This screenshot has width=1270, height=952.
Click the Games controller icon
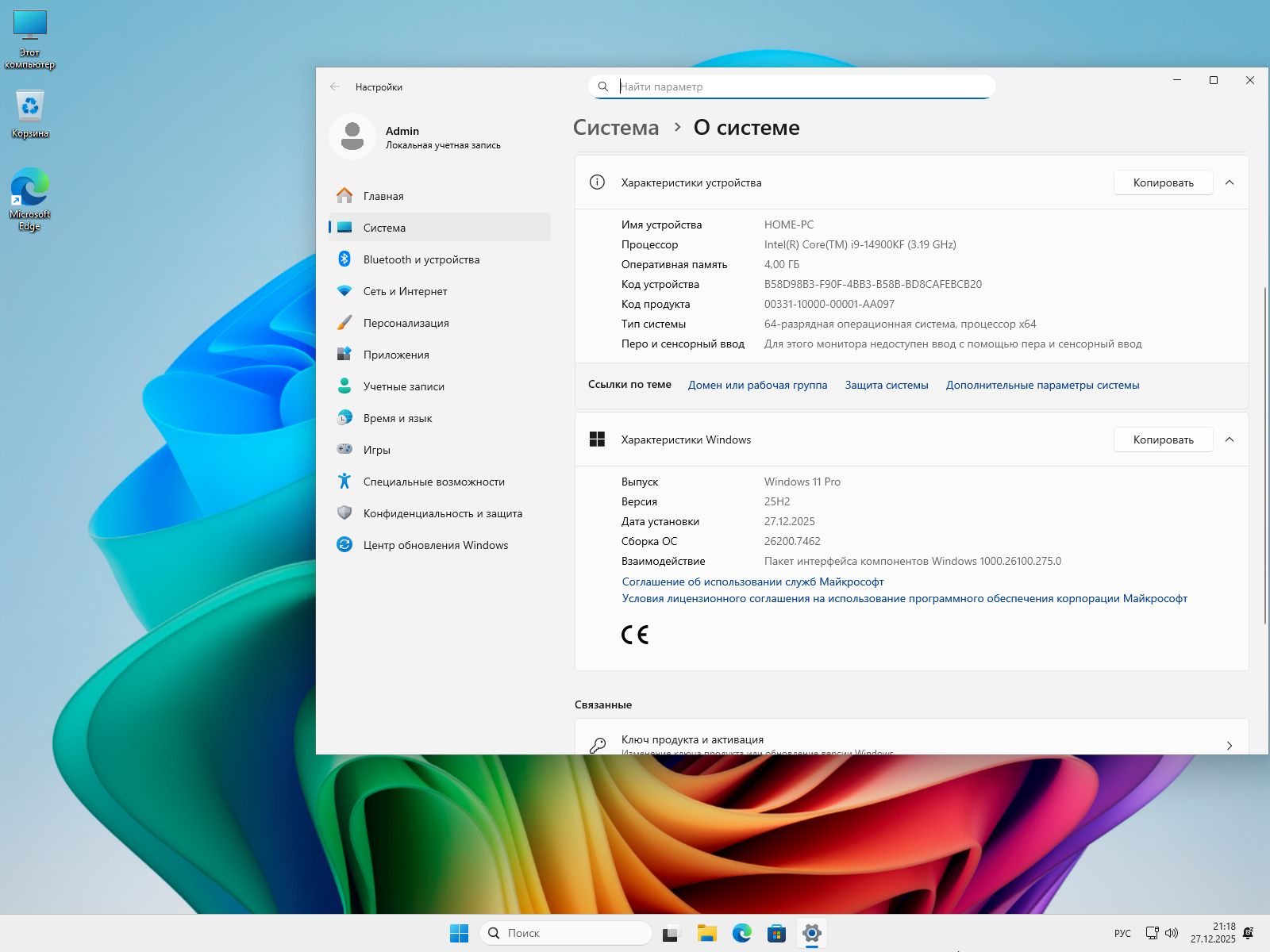[x=344, y=450]
